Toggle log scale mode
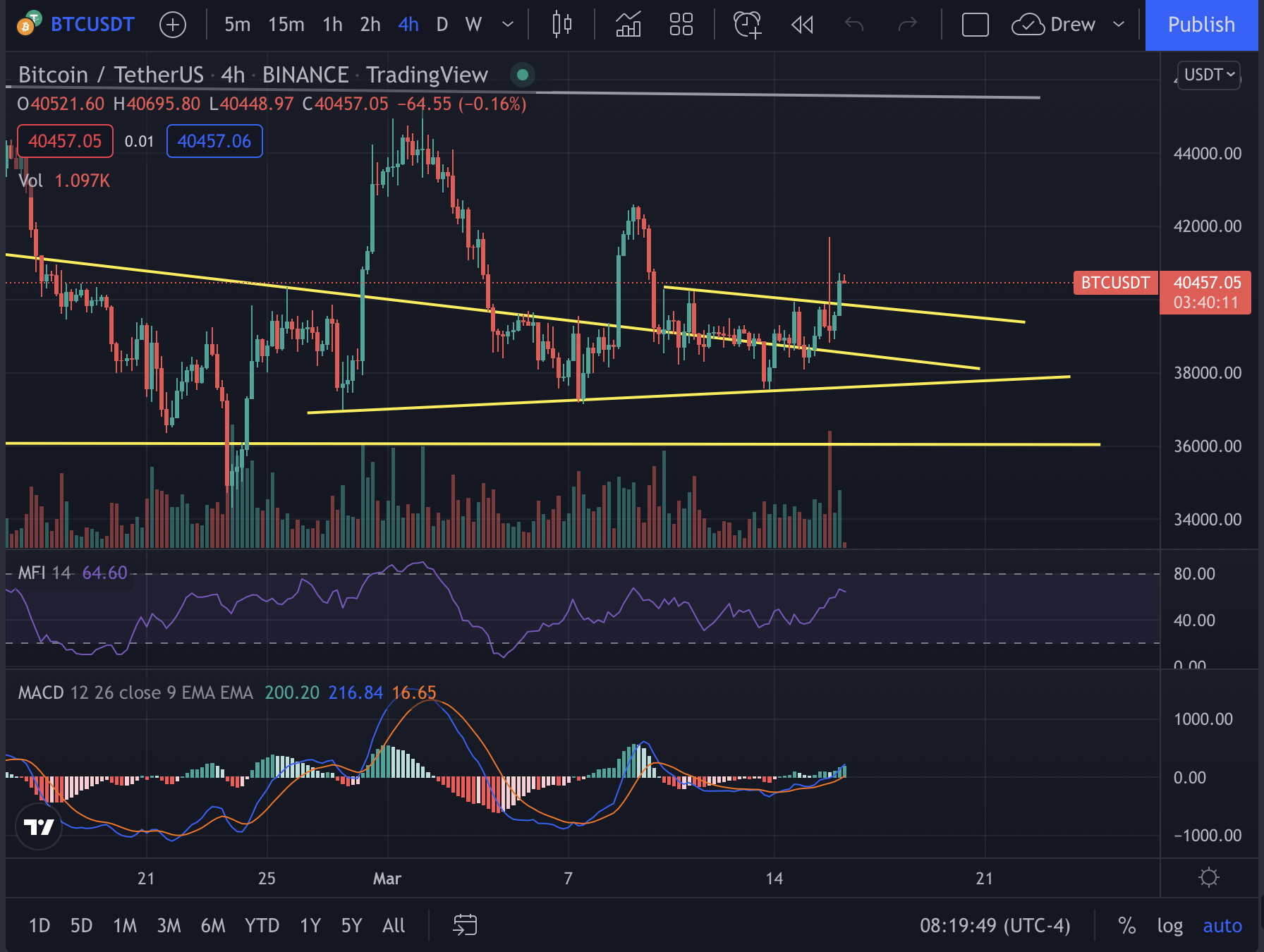 [1169, 925]
